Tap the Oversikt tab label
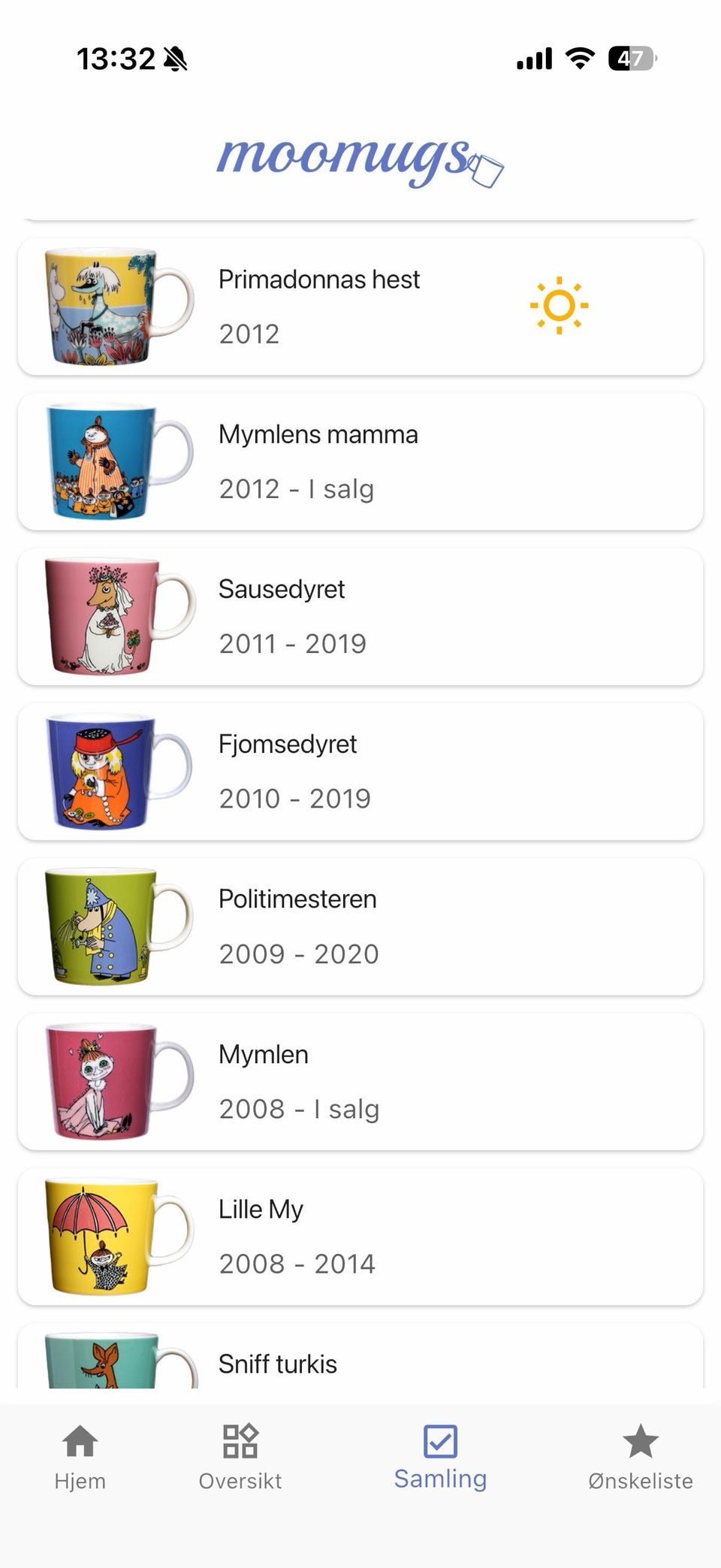This screenshot has height=1568, width=721. point(240,1481)
